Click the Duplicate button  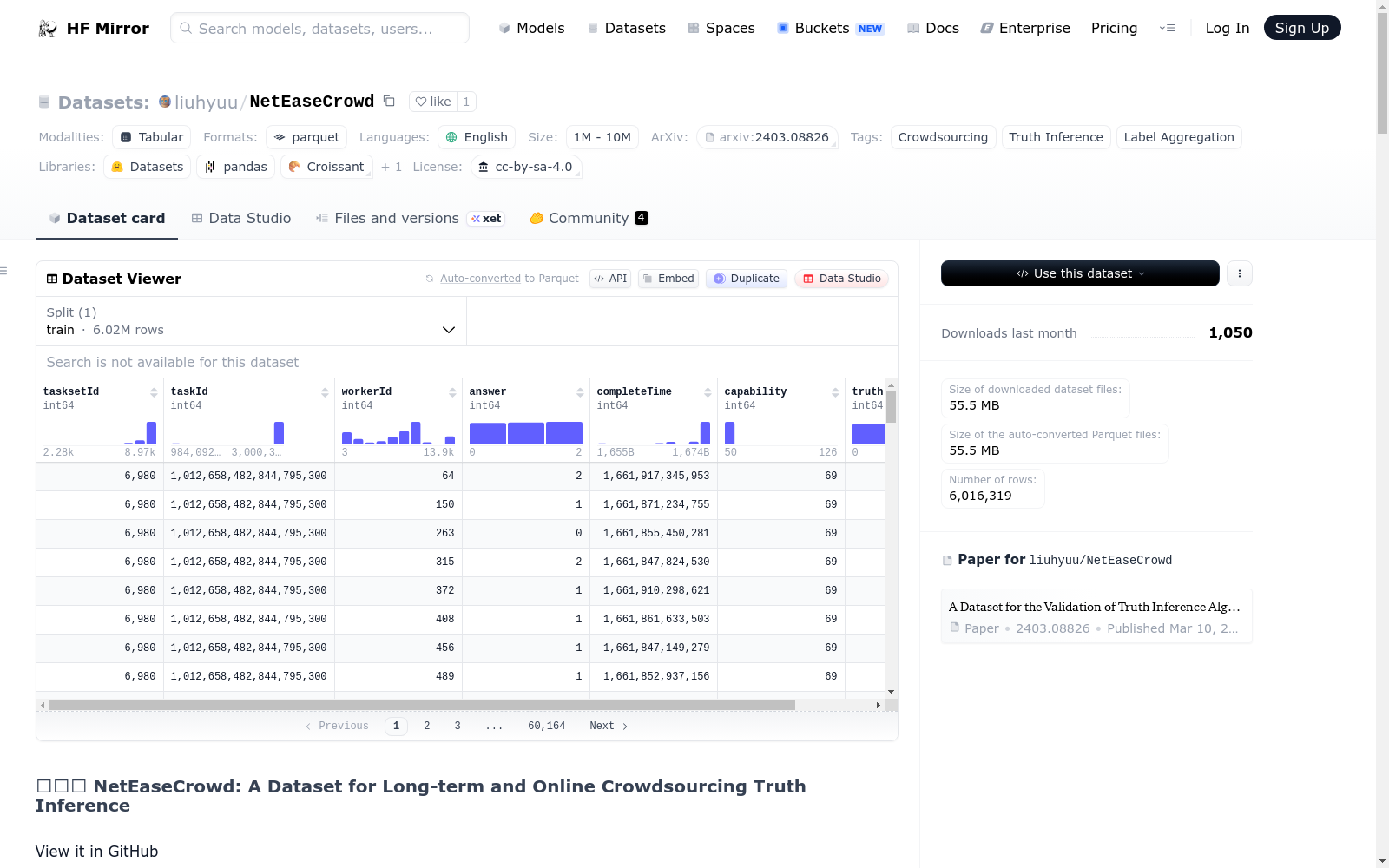click(747, 279)
